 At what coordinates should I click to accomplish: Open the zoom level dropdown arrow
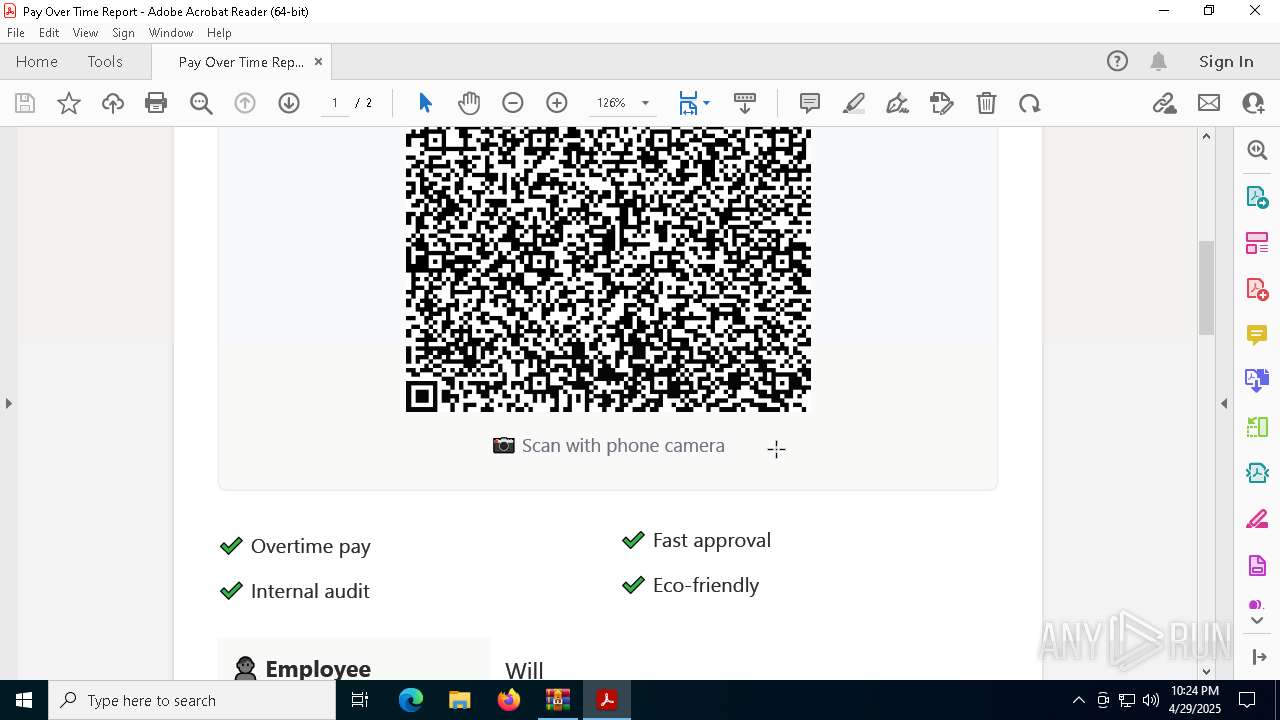pyautogui.click(x=645, y=103)
